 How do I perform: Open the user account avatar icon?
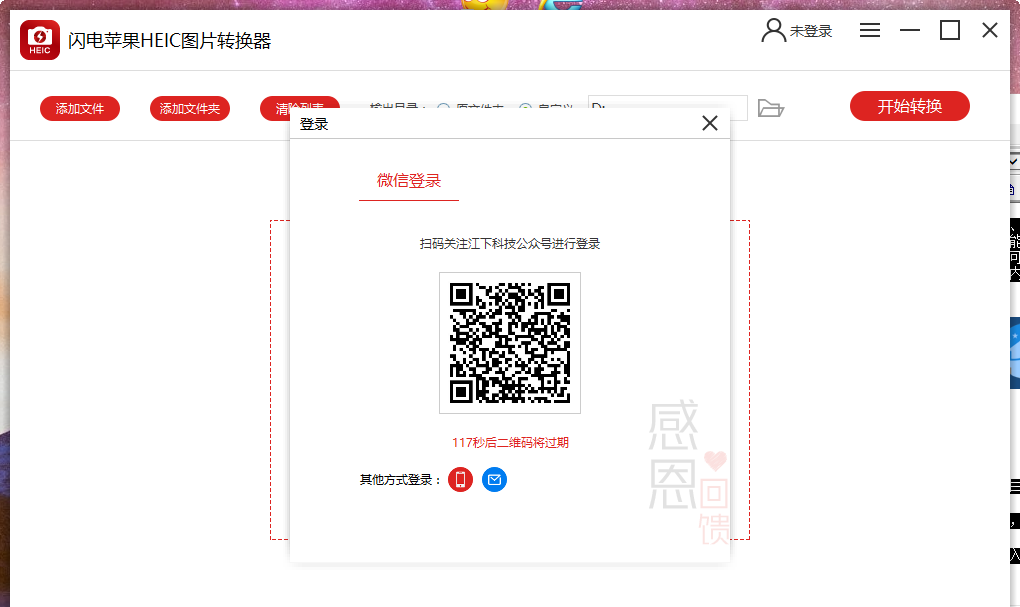pyautogui.click(x=773, y=31)
